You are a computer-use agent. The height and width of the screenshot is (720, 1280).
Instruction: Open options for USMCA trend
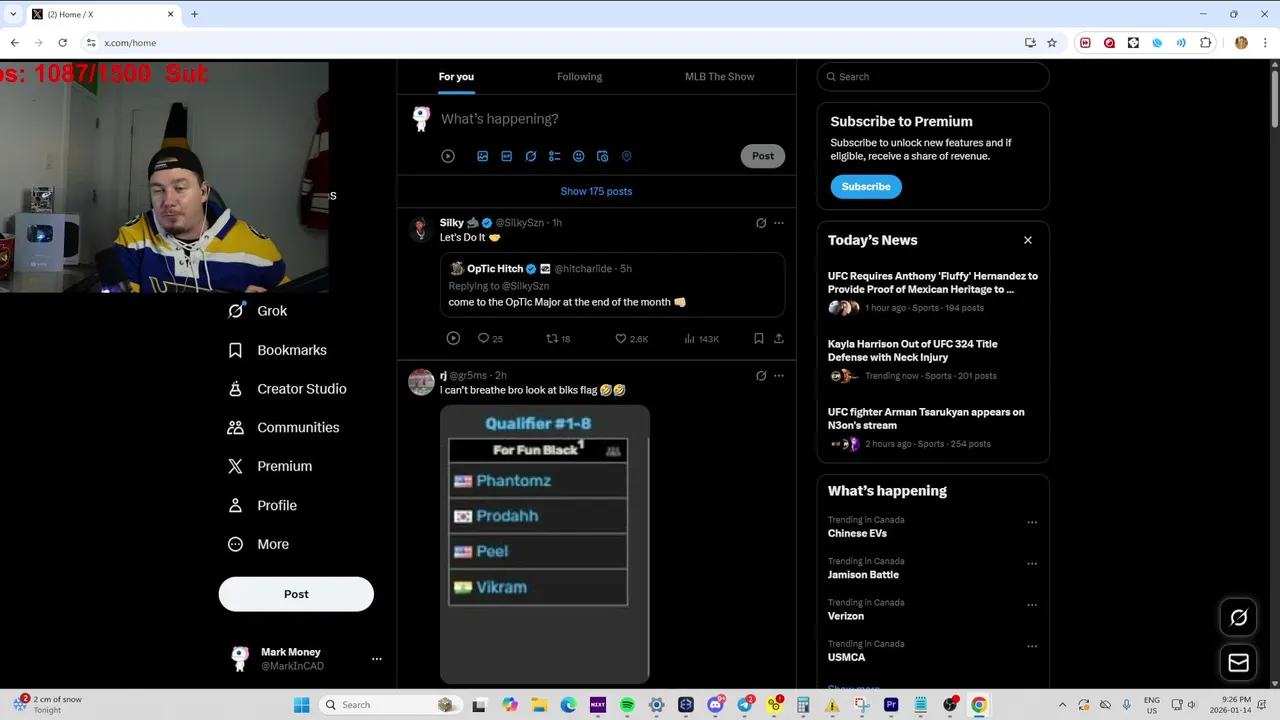1032,646
